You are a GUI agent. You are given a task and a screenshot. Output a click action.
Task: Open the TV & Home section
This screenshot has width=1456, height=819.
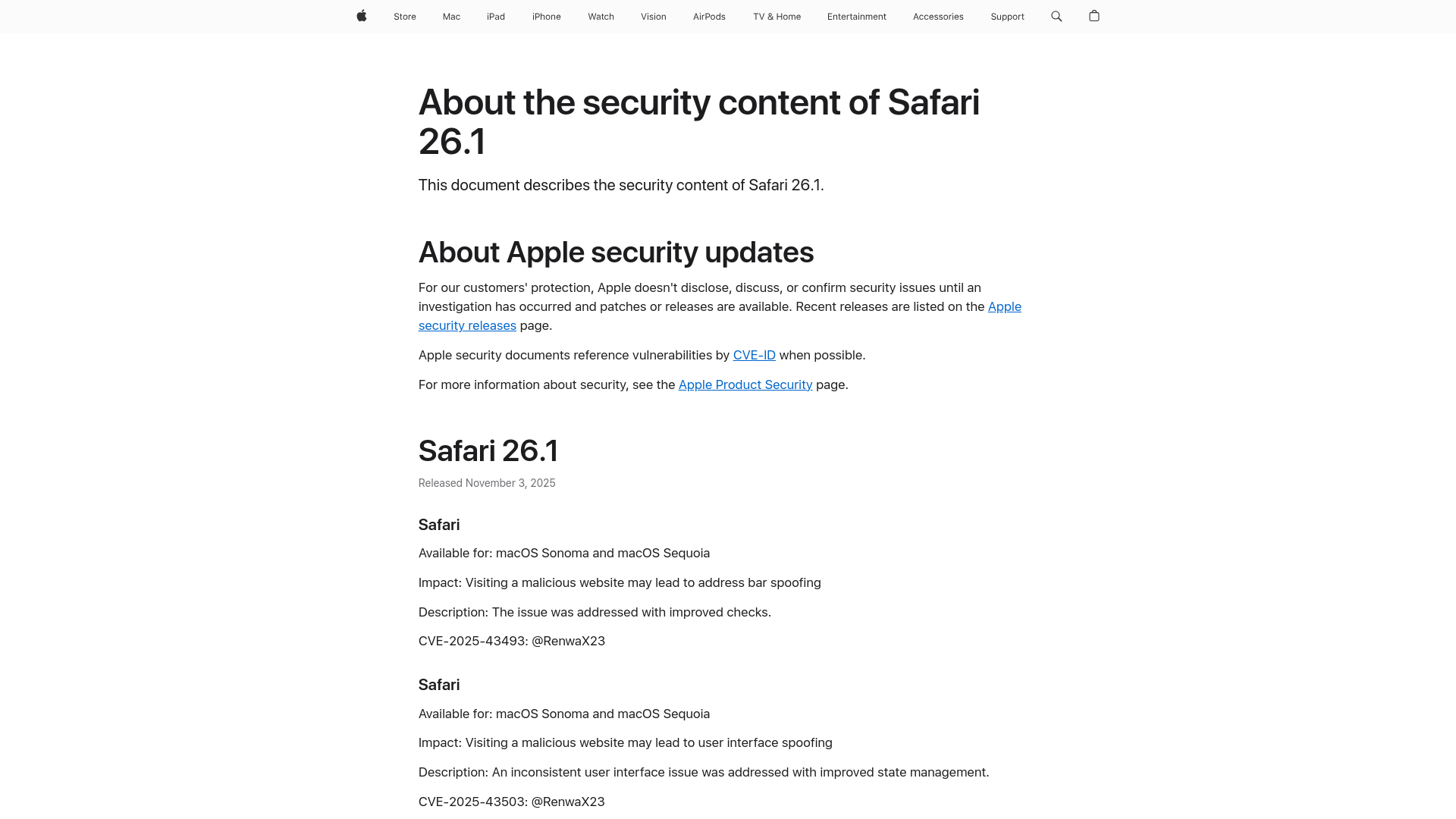pos(777,16)
